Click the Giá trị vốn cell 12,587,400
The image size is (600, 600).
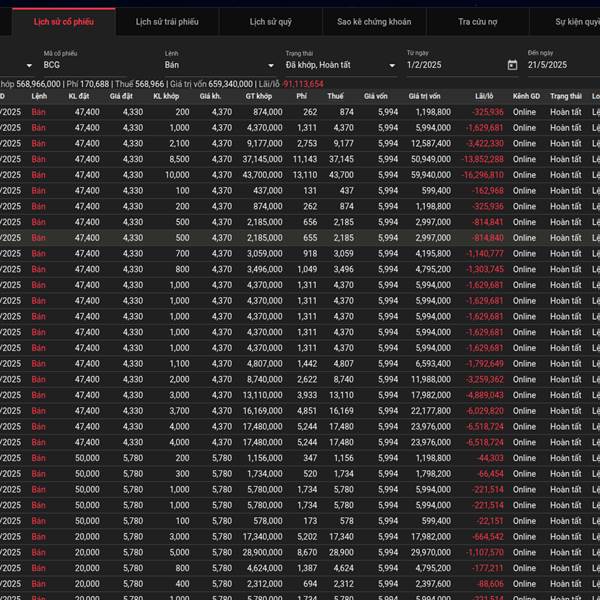click(431, 143)
